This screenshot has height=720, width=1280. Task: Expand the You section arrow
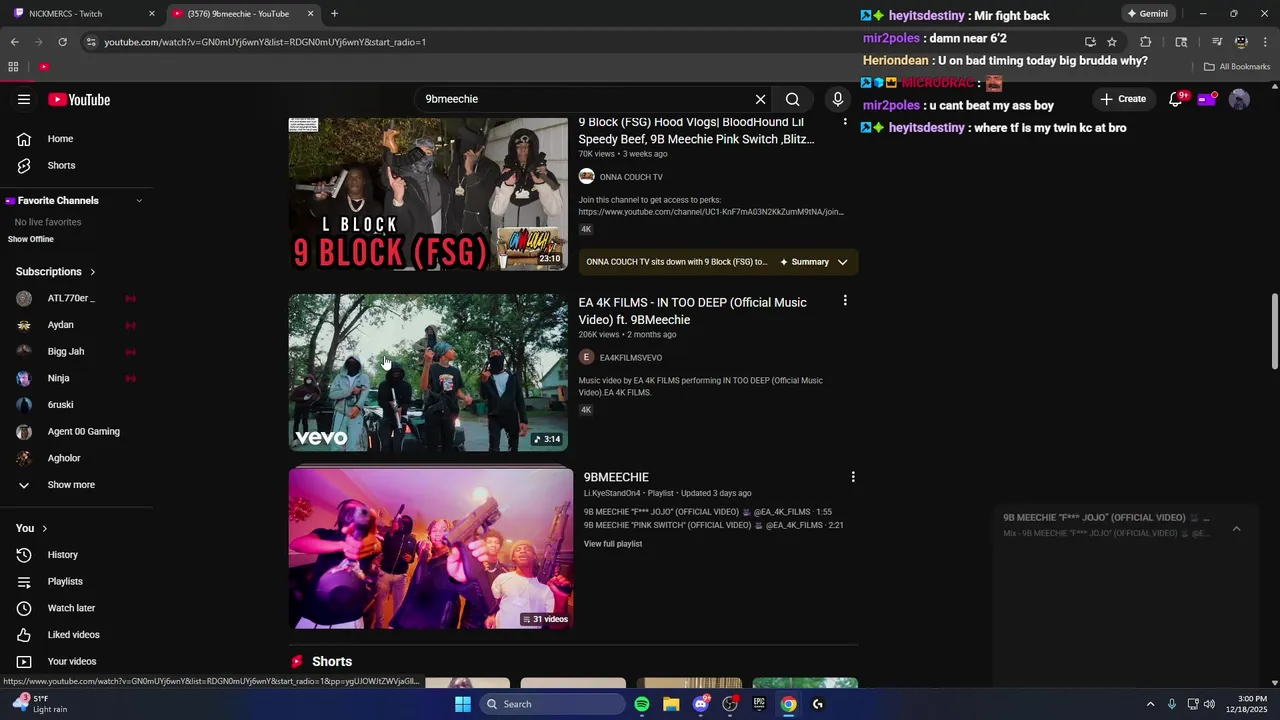point(44,528)
